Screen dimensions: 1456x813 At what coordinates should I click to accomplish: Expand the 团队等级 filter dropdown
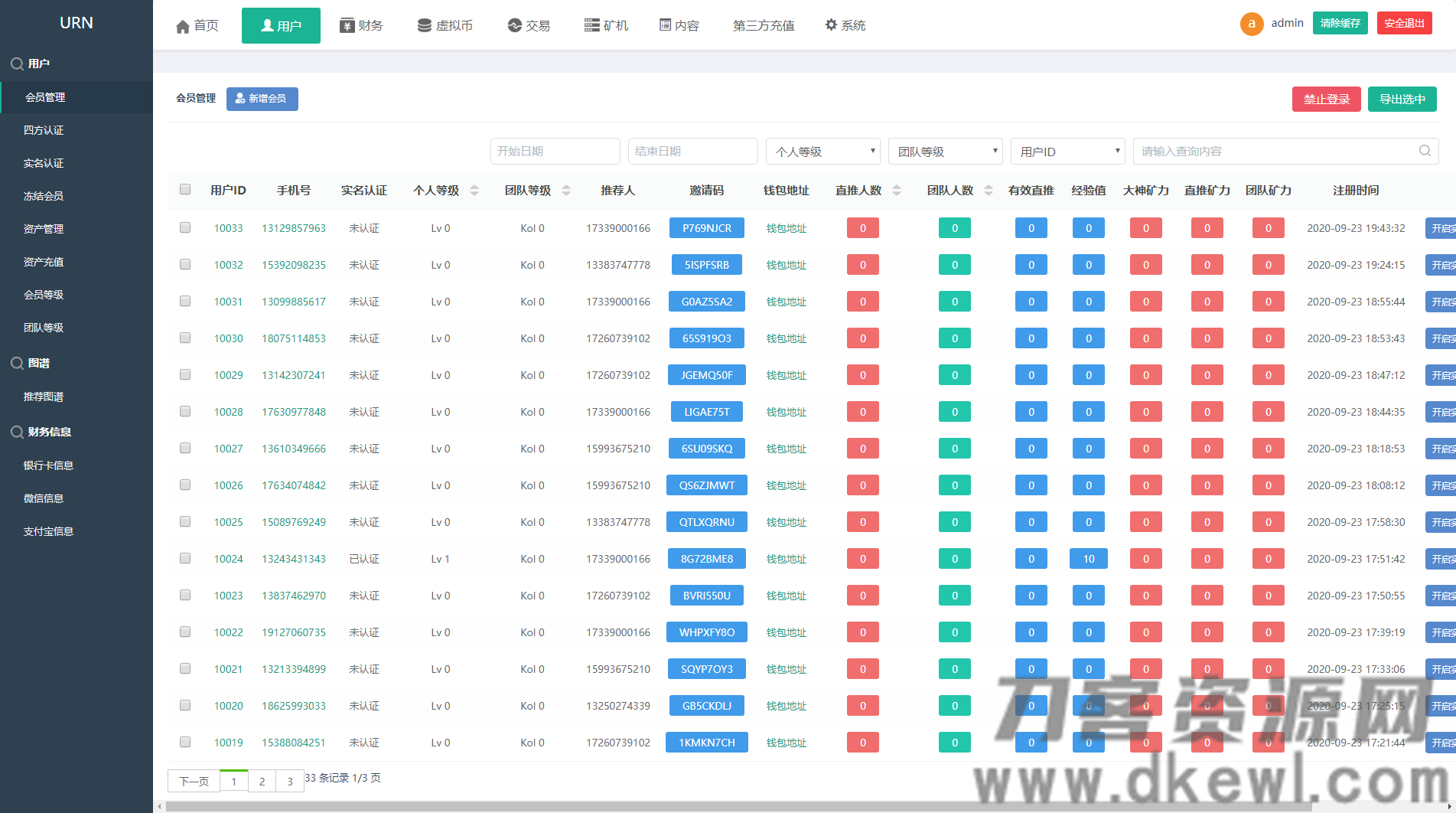click(x=945, y=152)
